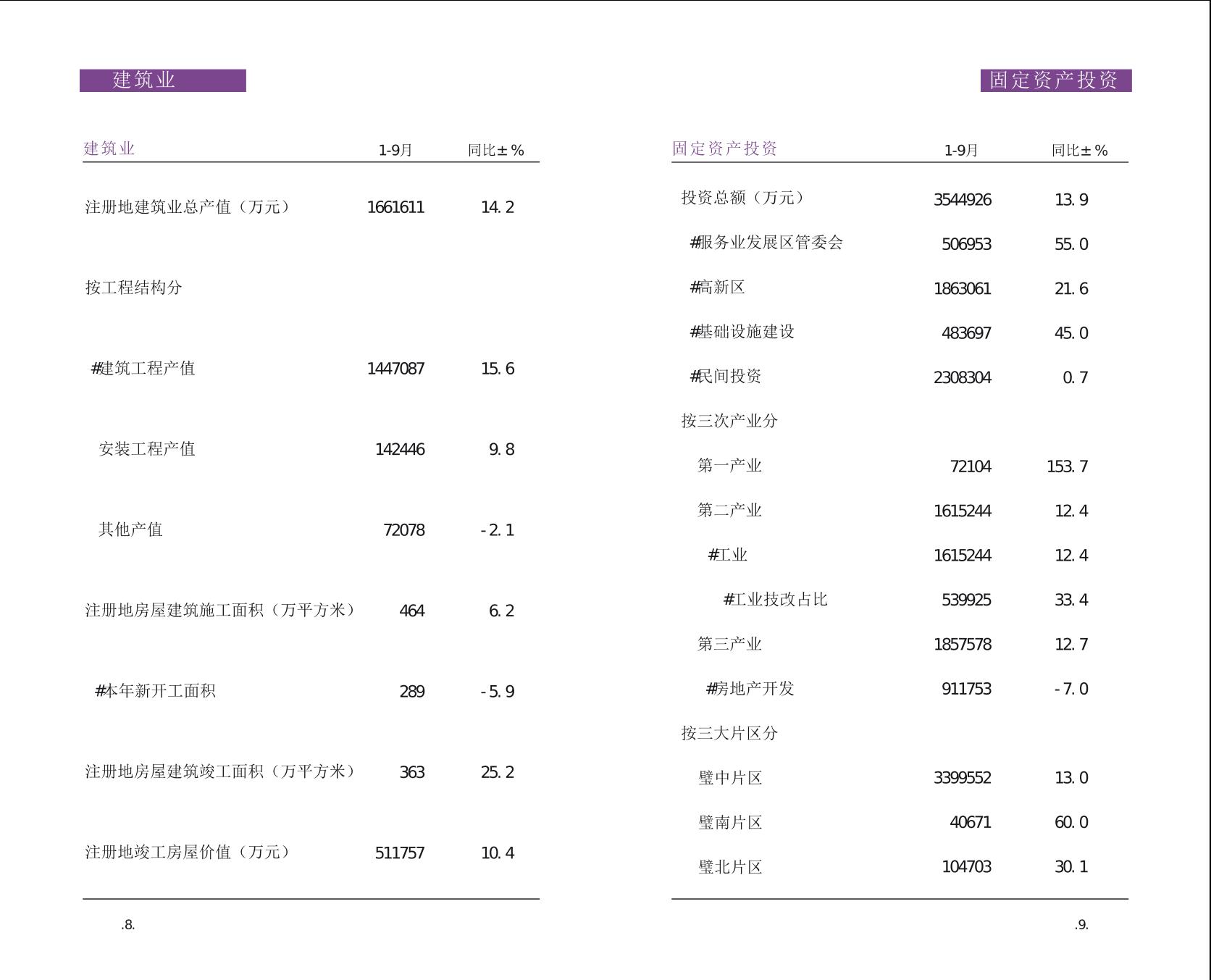Select percentage -2.1
Image resolution: width=1211 pixels, height=980 pixels.
498,530
